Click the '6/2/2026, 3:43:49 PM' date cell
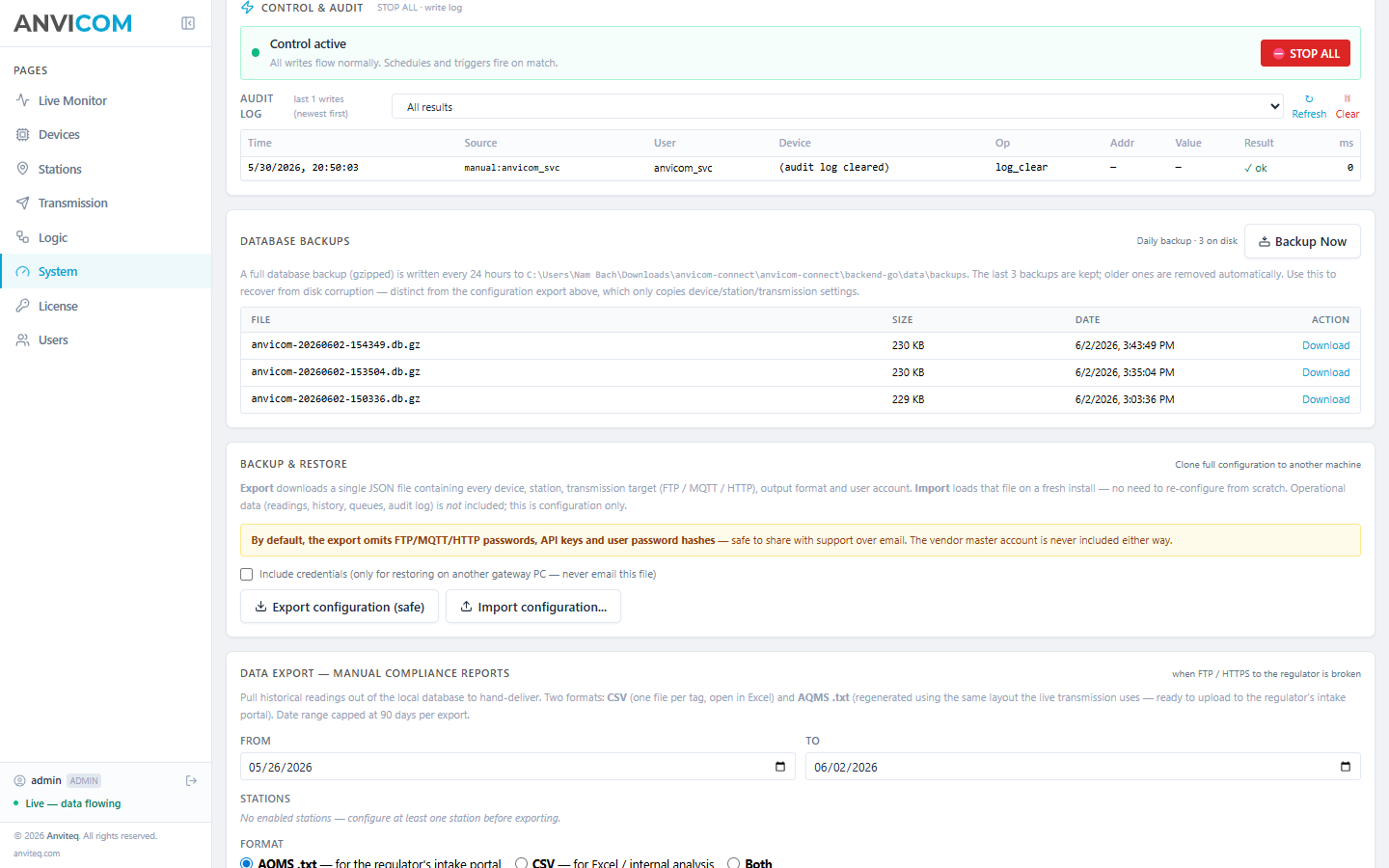The height and width of the screenshot is (868, 1389). 1125,345
